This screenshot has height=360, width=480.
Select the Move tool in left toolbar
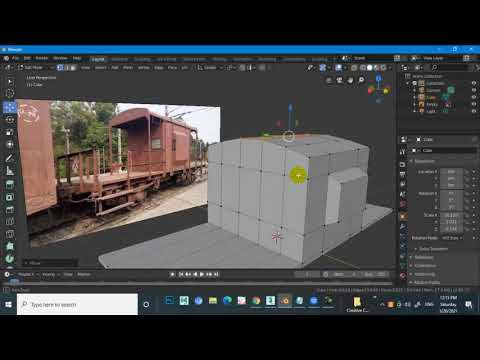click(10, 107)
